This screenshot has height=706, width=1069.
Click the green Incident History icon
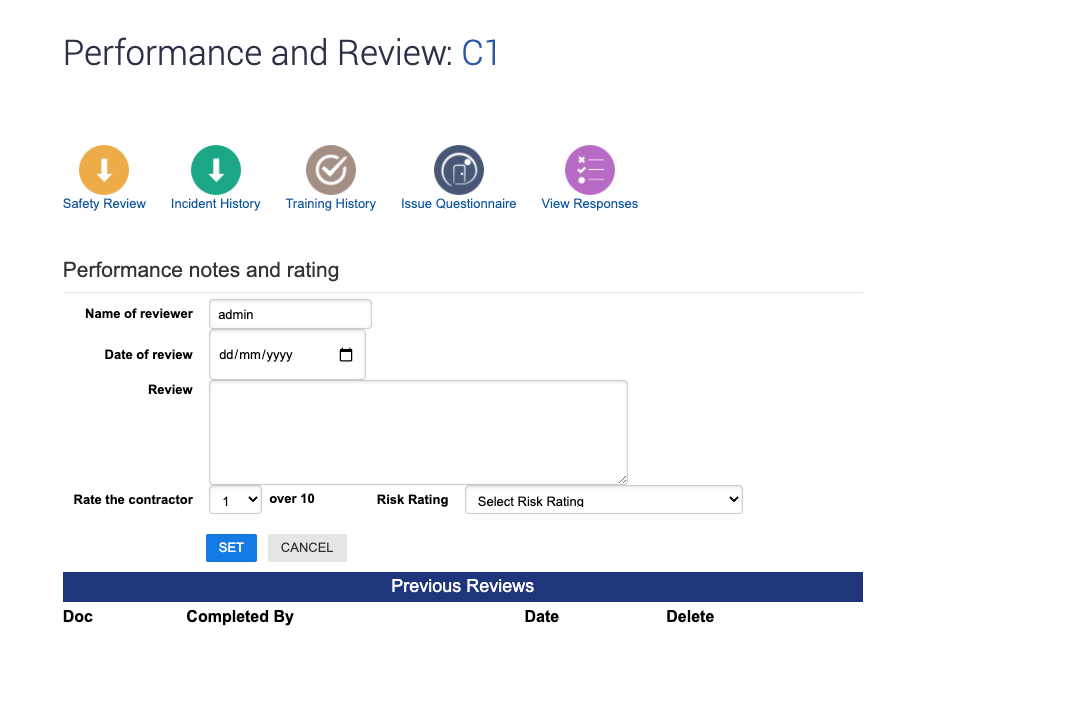click(215, 170)
